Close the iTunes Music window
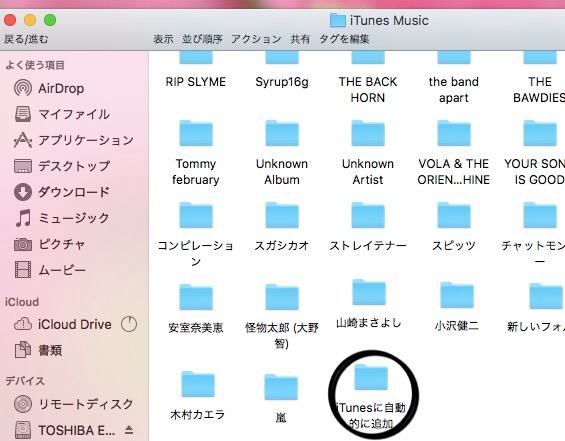 tap(10, 20)
